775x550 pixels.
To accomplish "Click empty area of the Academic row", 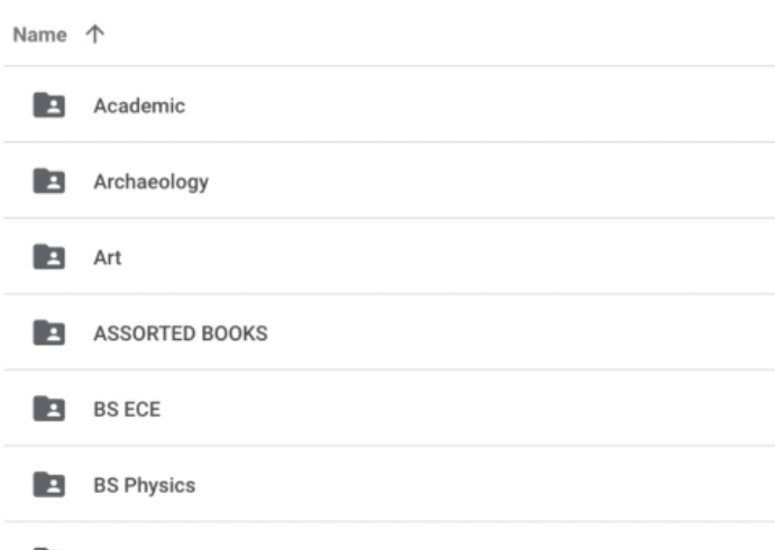I will click(x=479, y=105).
